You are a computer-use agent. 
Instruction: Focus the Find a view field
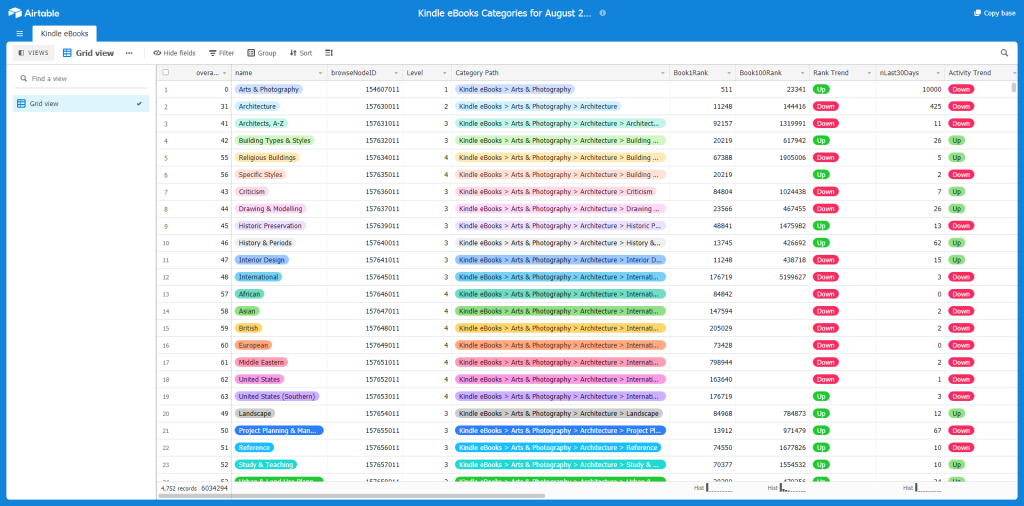pos(82,78)
